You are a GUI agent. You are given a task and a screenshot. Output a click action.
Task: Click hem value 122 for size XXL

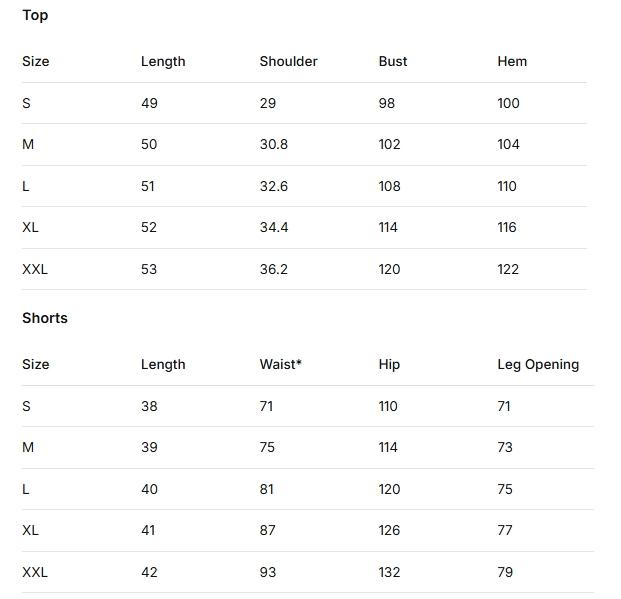508,269
